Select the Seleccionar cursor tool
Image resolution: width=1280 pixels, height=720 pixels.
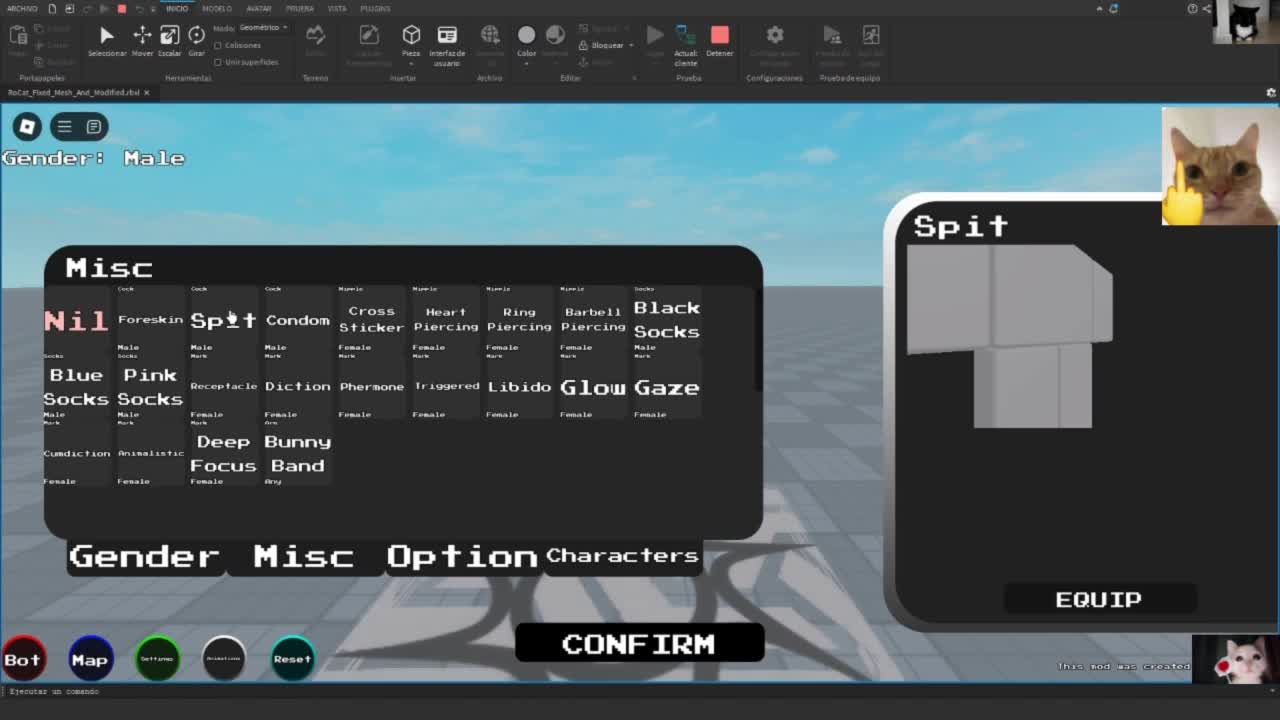point(106,38)
